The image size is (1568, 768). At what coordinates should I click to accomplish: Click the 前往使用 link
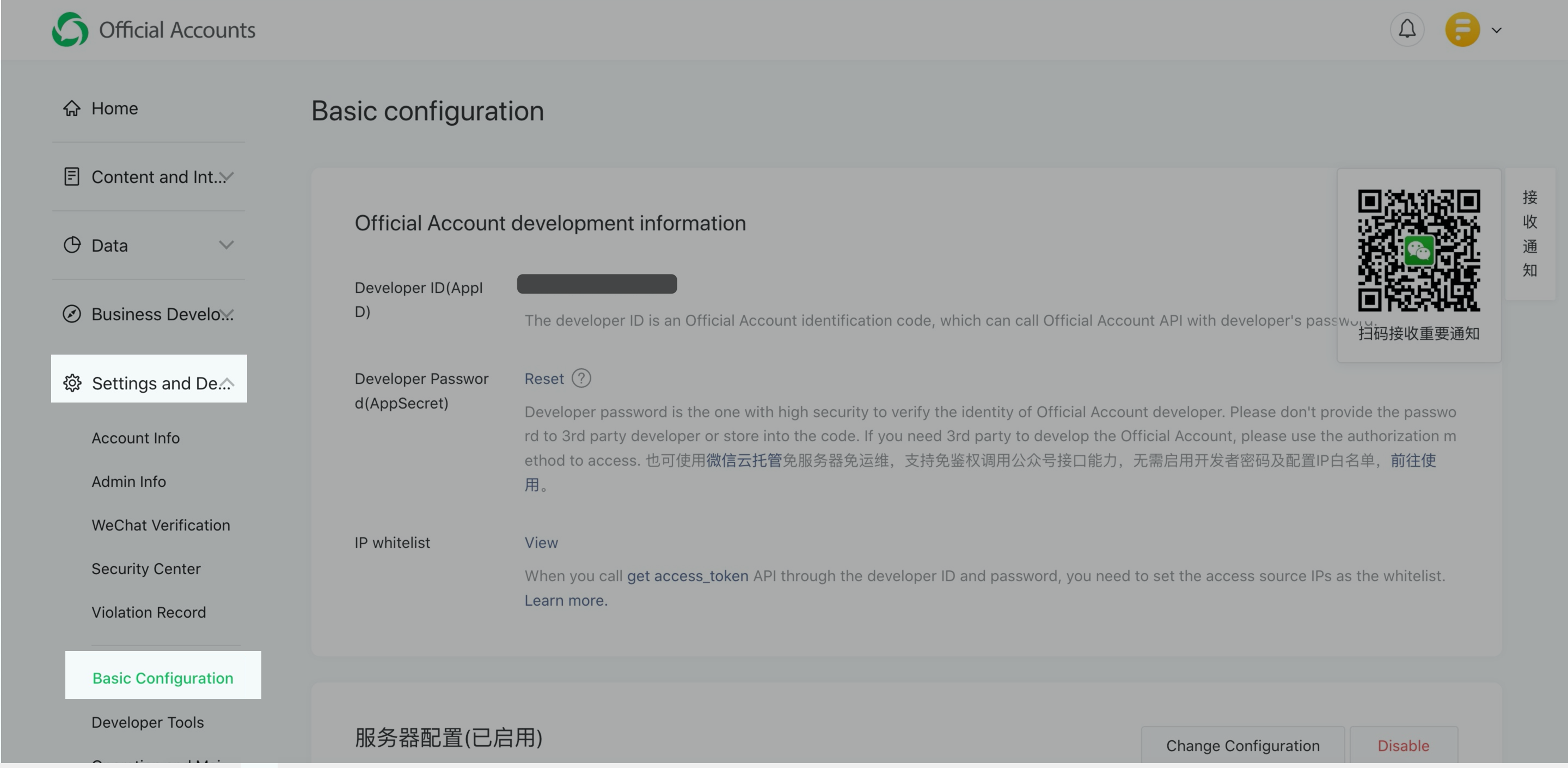pos(1413,460)
